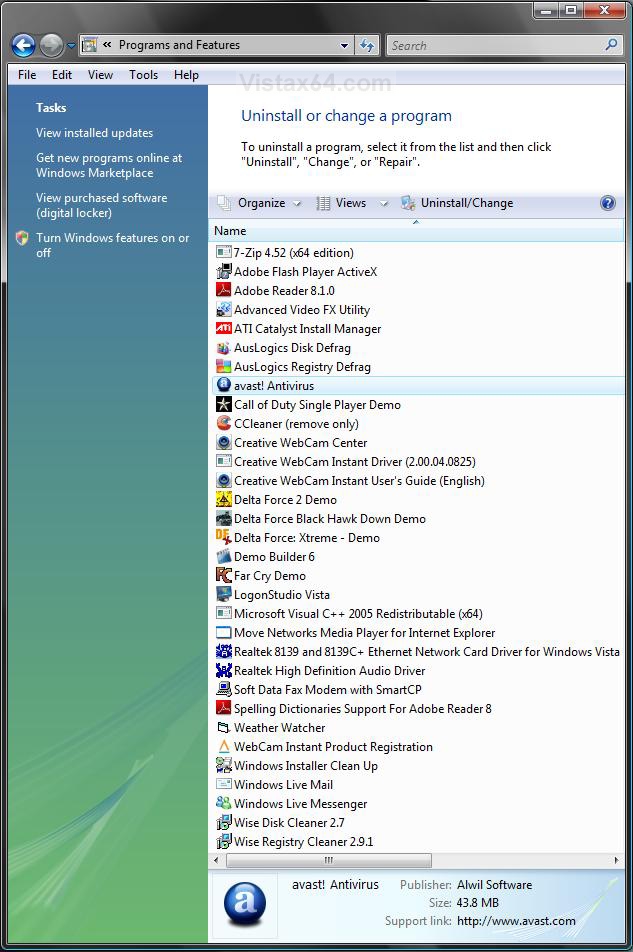Click the Creative WebCam Center icon
Image resolution: width=633 pixels, height=952 pixels.
pyautogui.click(x=223, y=442)
